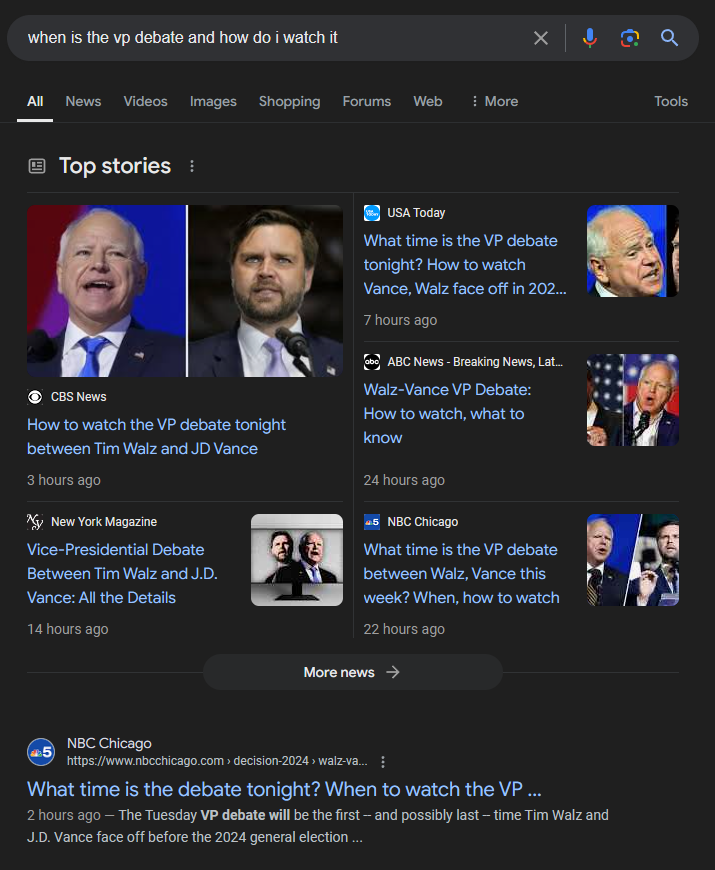715x870 pixels.
Task: Click the 'ABC News - Breaking News' source label
Action: [x=475, y=362]
